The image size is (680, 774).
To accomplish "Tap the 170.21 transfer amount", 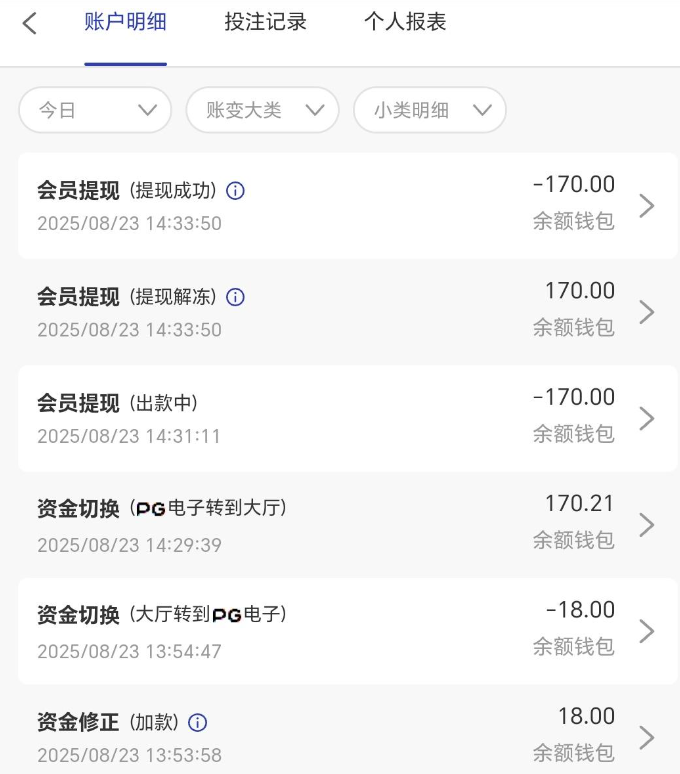I will coord(579,504).
